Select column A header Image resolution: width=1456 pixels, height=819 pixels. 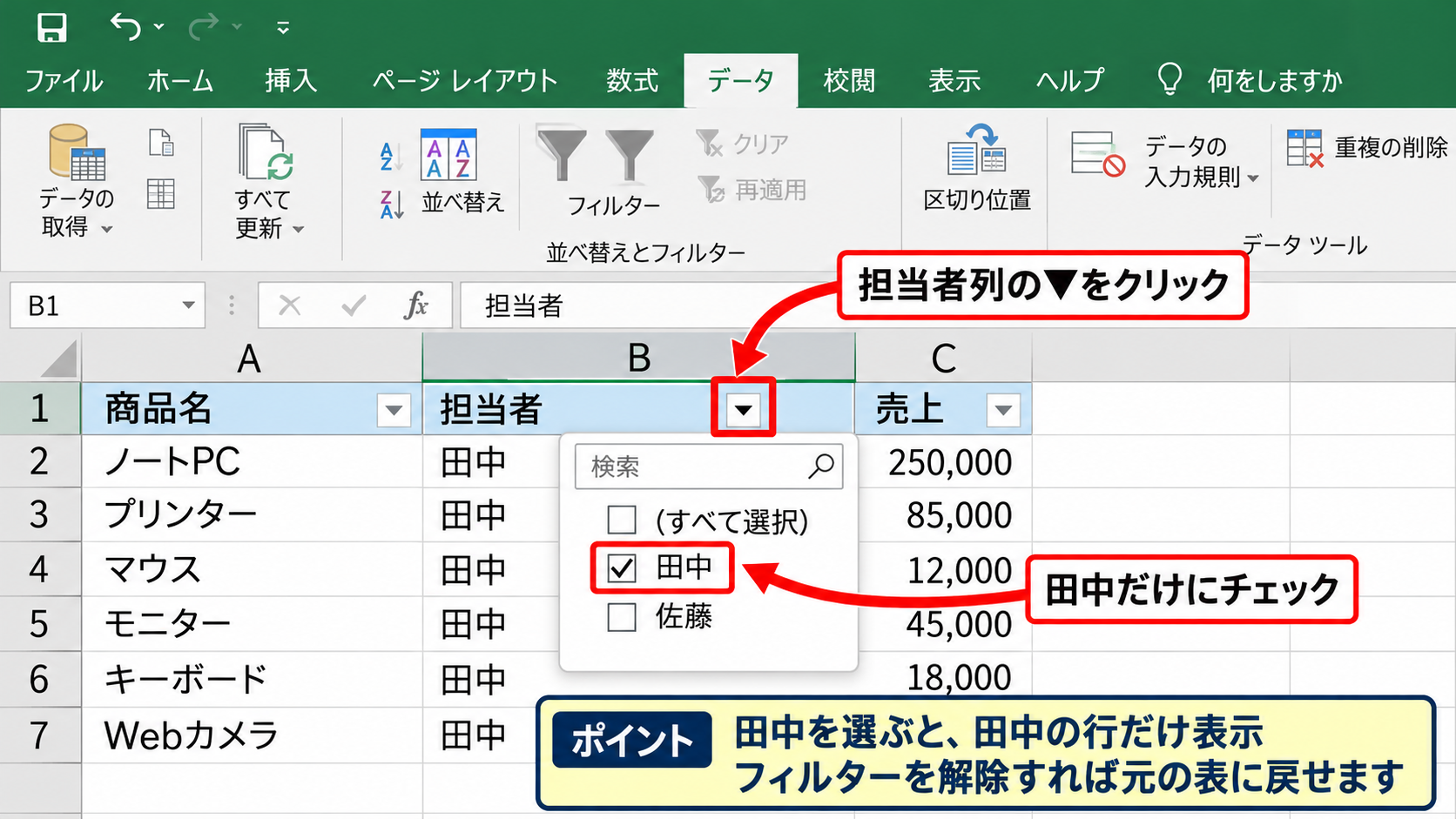coord(251,358)
